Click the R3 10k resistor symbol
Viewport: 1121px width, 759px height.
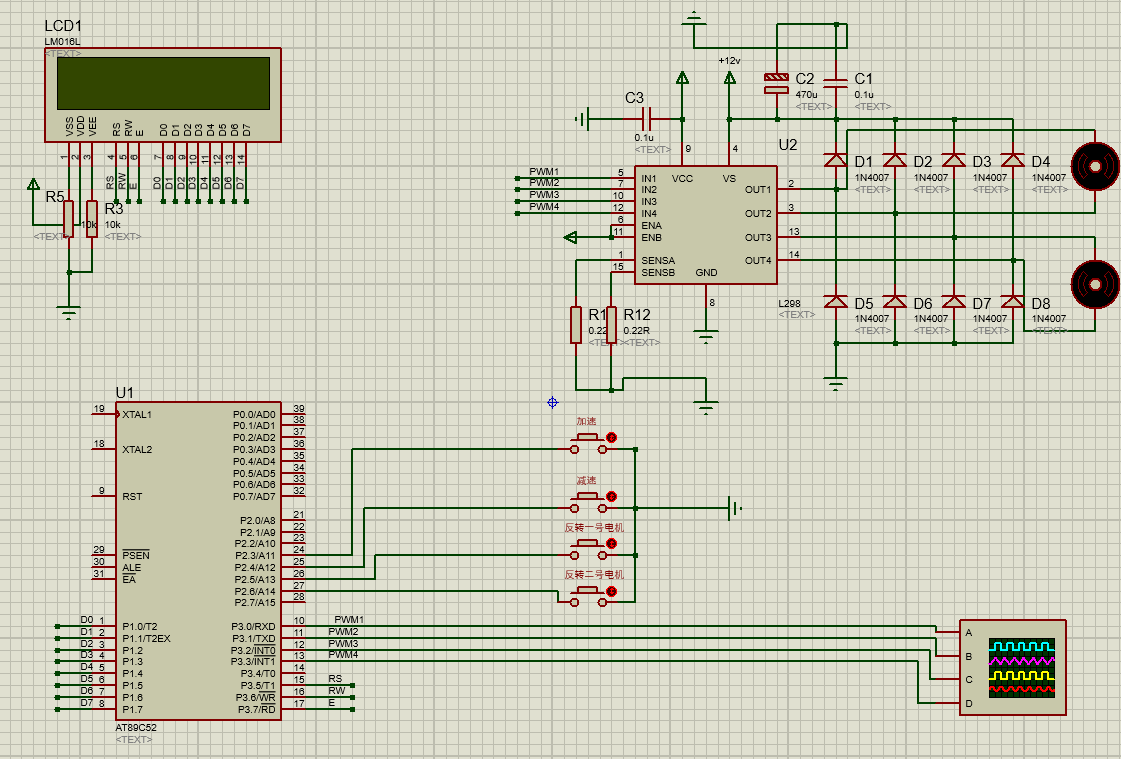point(92,218)
